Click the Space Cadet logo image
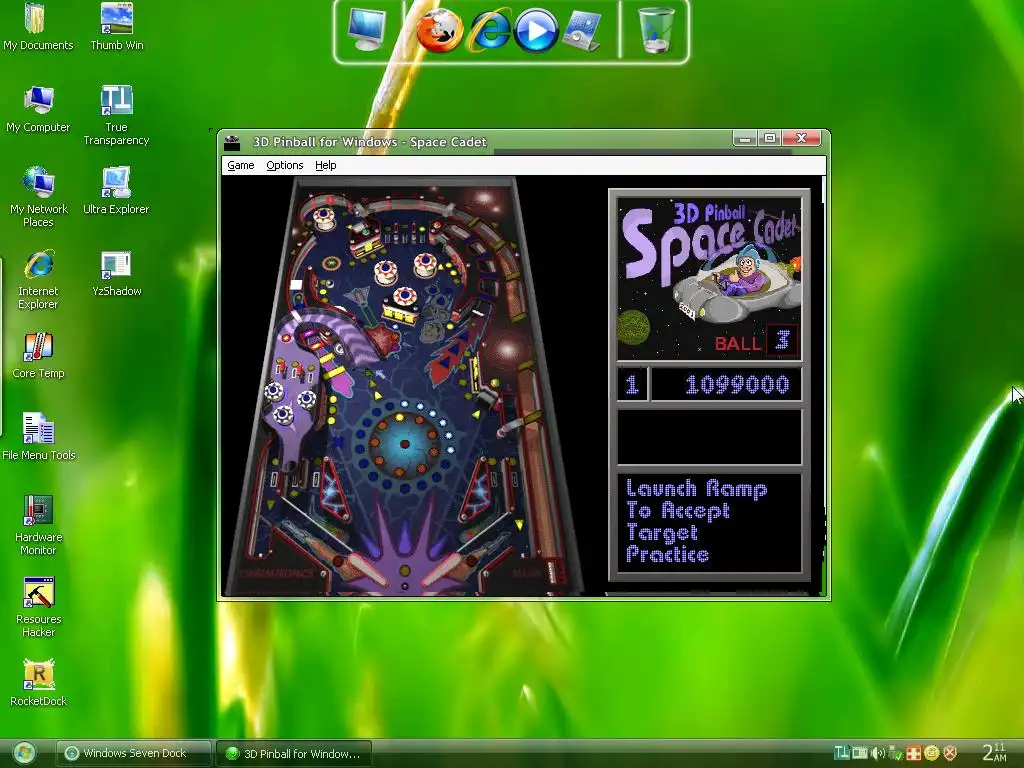This screenshot has height=768, width=1024. (x=709, y=279)
